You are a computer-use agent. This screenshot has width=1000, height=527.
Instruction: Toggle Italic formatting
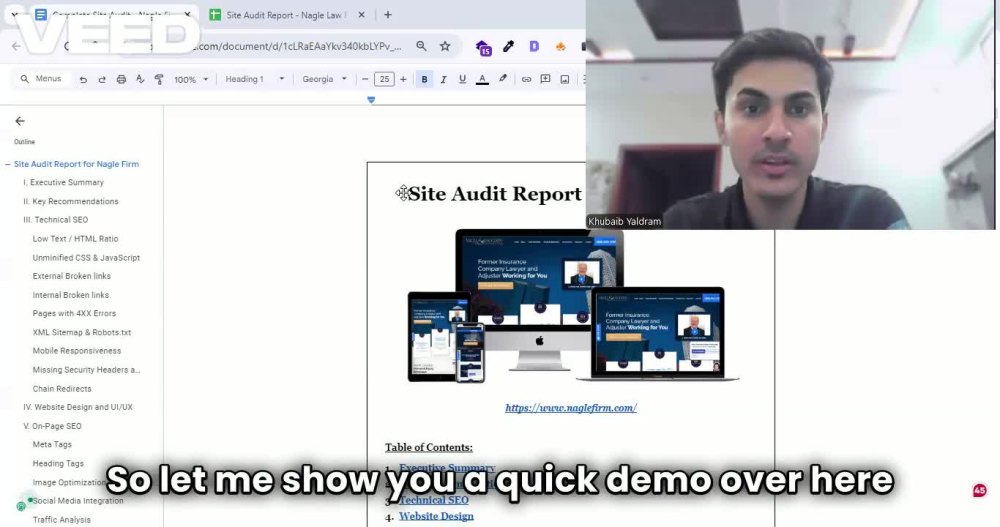[443, 80]
